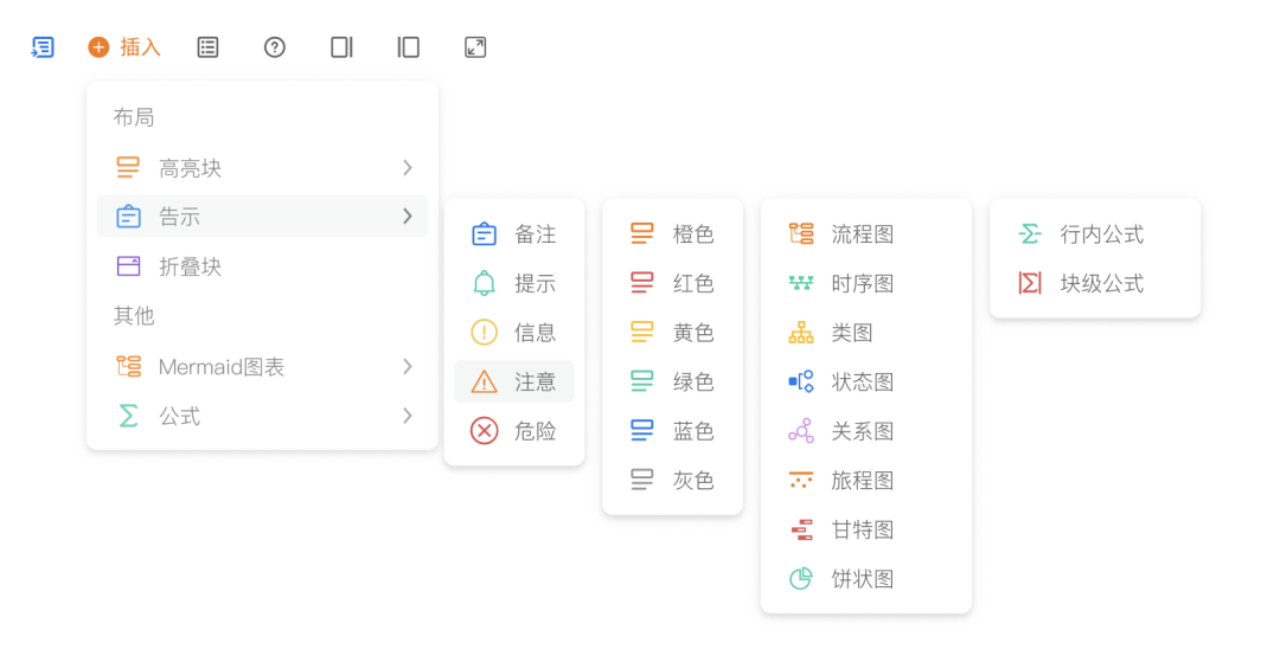Click the right sidebar panel icon
The width and height of the screenshot is (1280, 662).
point(342,47)
